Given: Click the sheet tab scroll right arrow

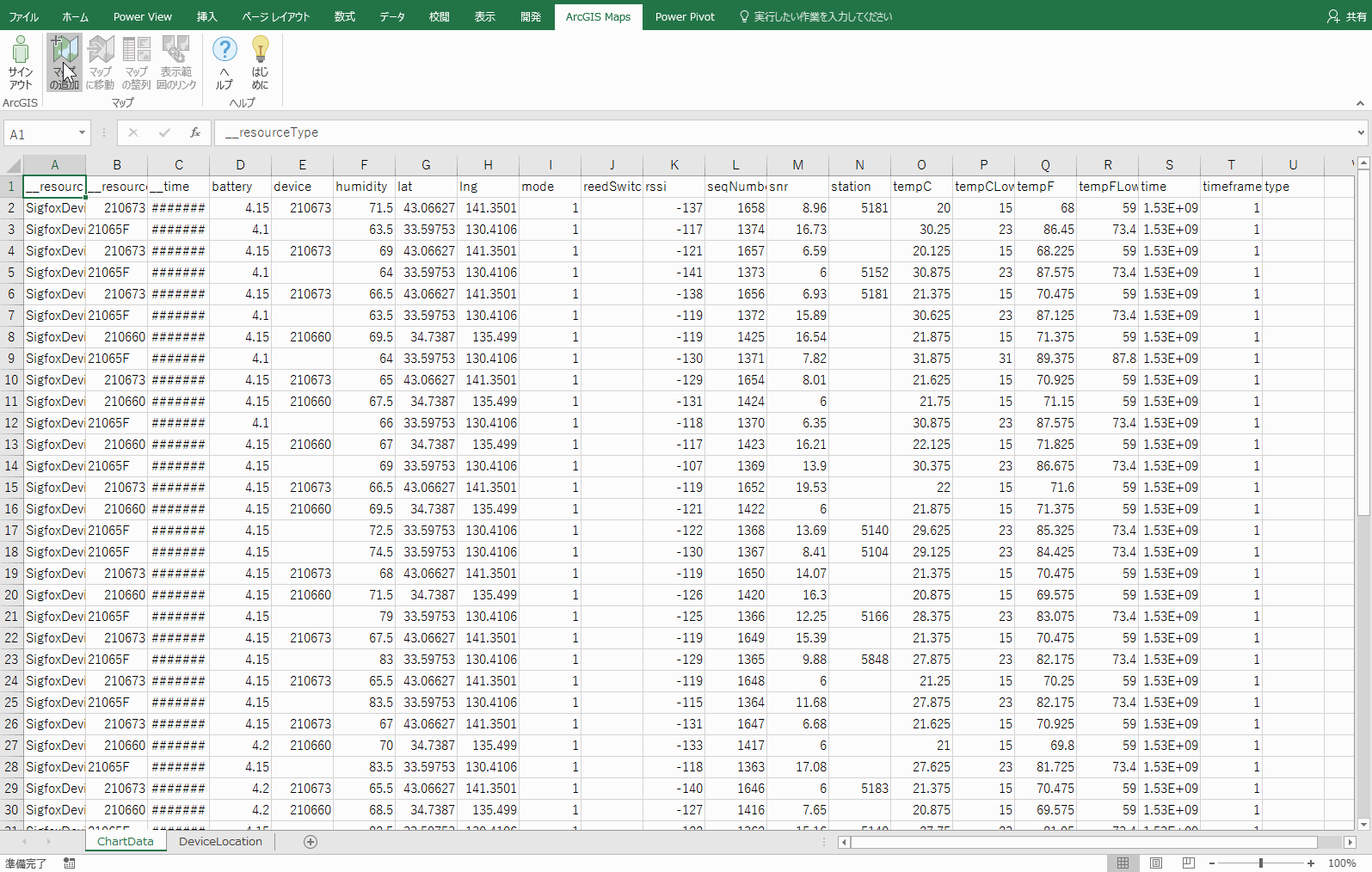Looking at the screenshot, I should [48, 842].
